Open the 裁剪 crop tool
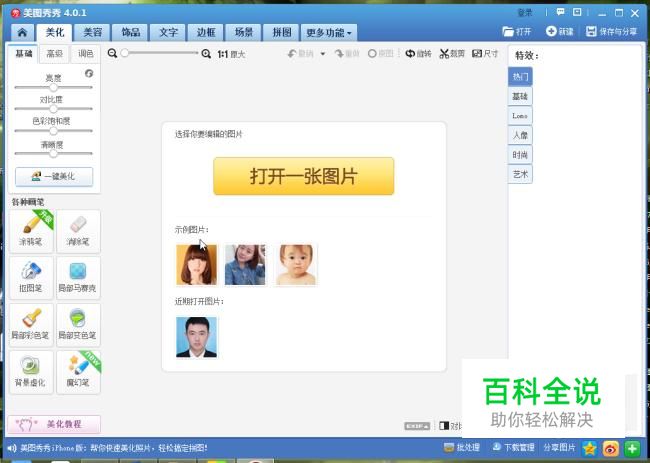Screen dimensions: 650x463 (x=452, y=53)
